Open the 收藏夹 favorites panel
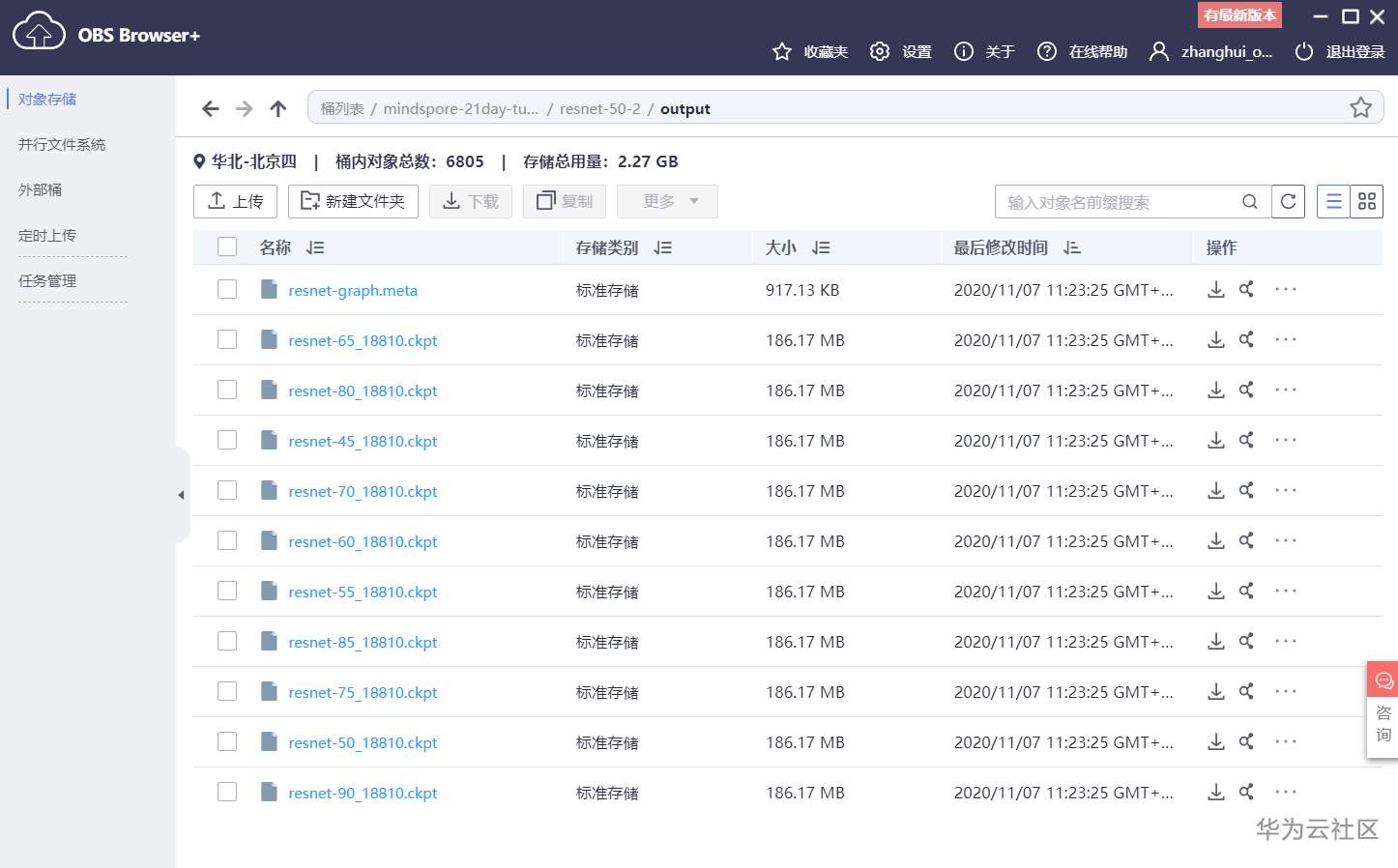Screen dimensions: 1398x868 pos(810,51)
